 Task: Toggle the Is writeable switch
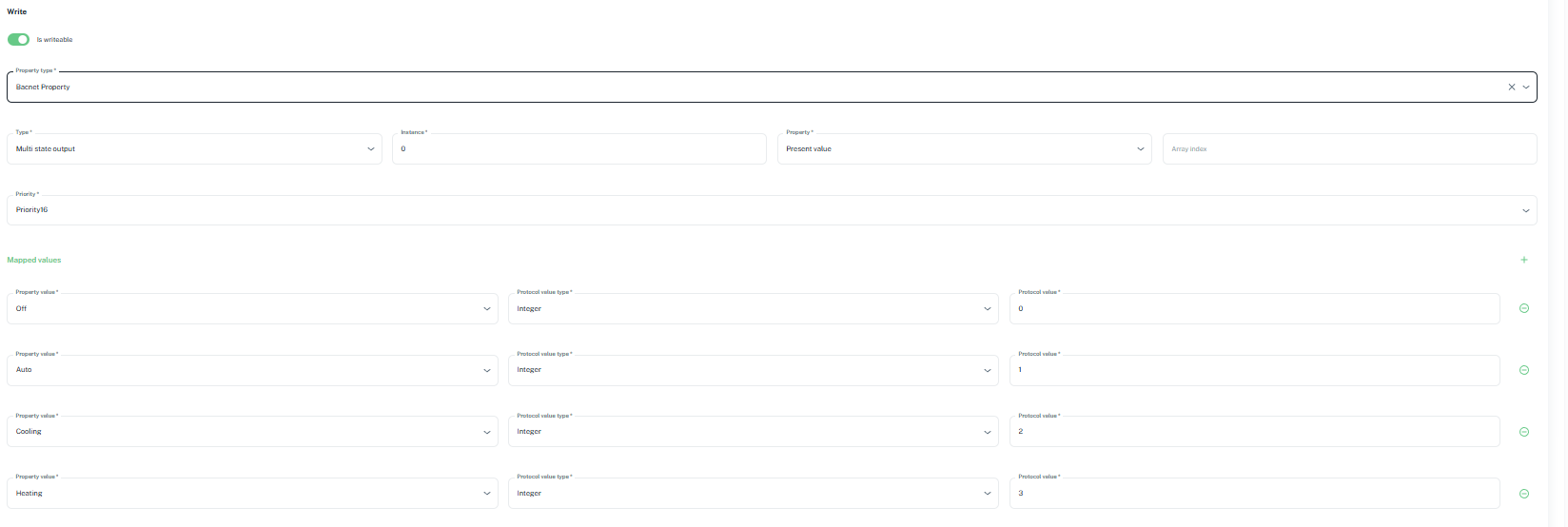(x=18, y=40)
